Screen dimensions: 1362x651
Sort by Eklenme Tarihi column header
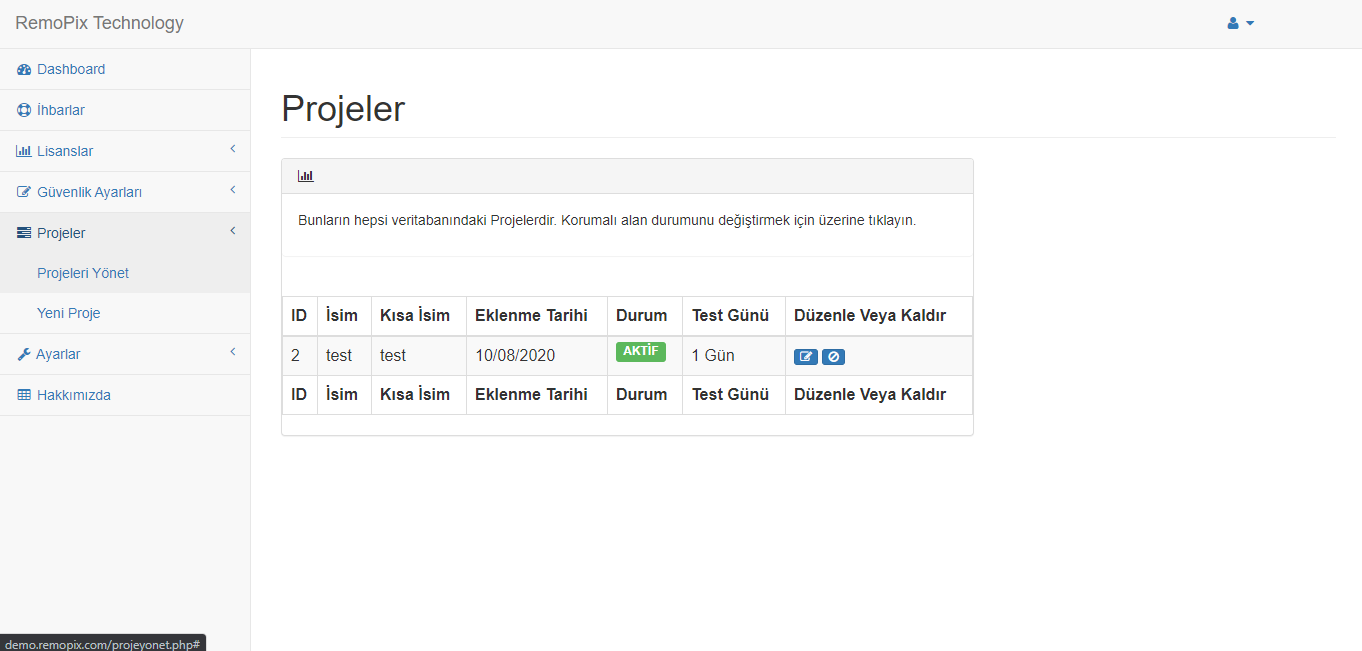click(x=531, y=315)
